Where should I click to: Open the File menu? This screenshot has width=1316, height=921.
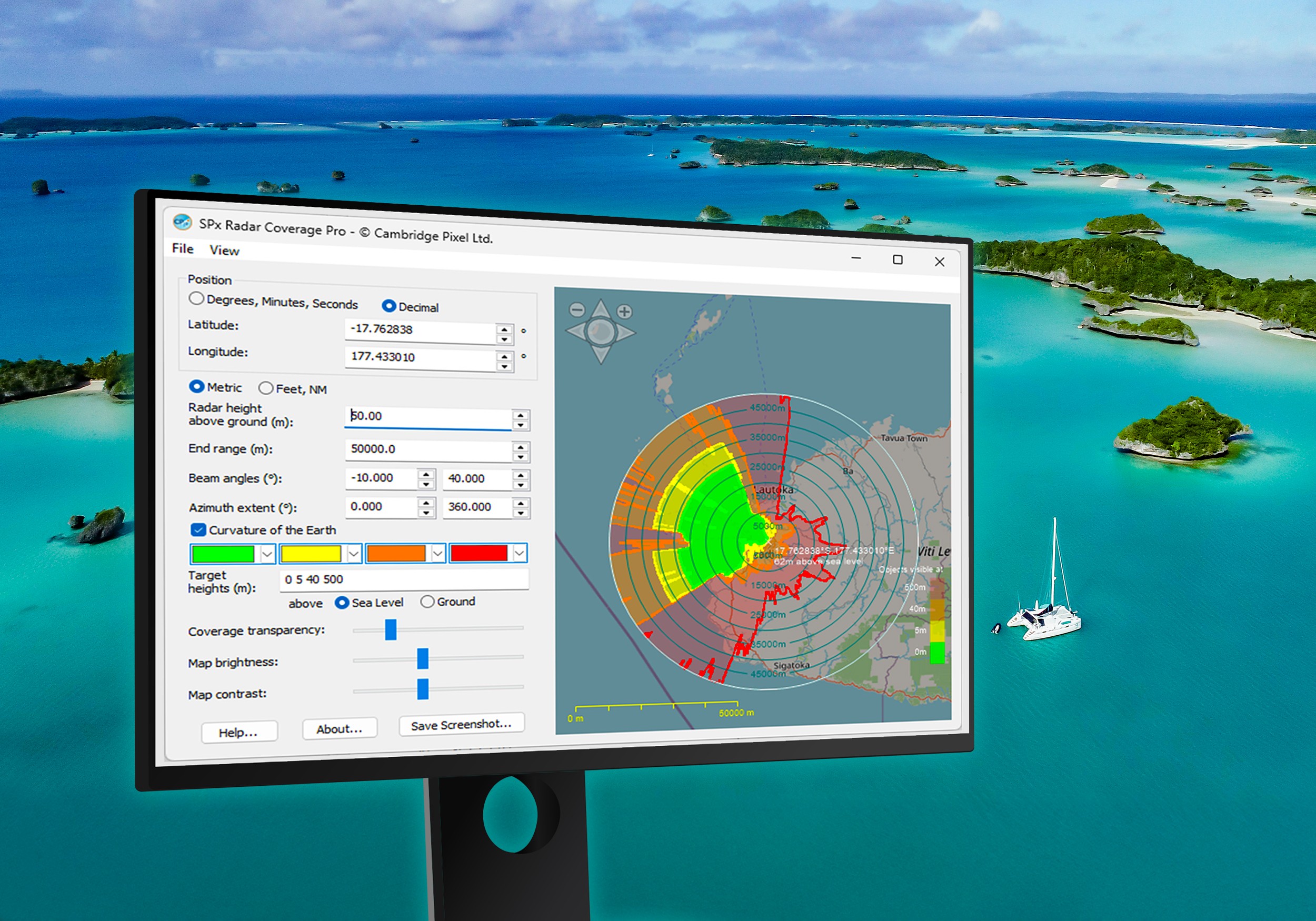point(182,248)
